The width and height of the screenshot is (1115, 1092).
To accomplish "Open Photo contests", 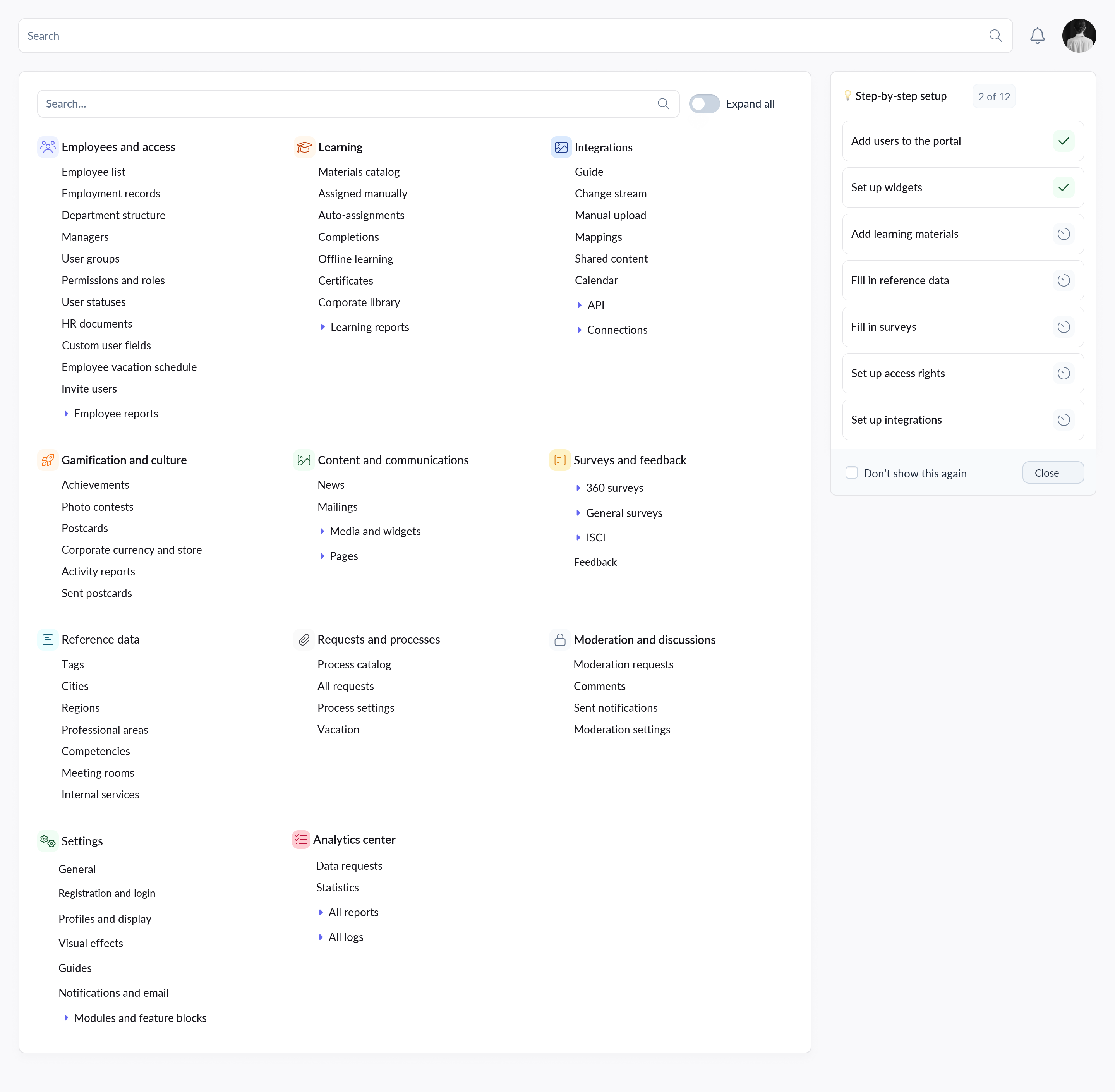I will (98, 507).
